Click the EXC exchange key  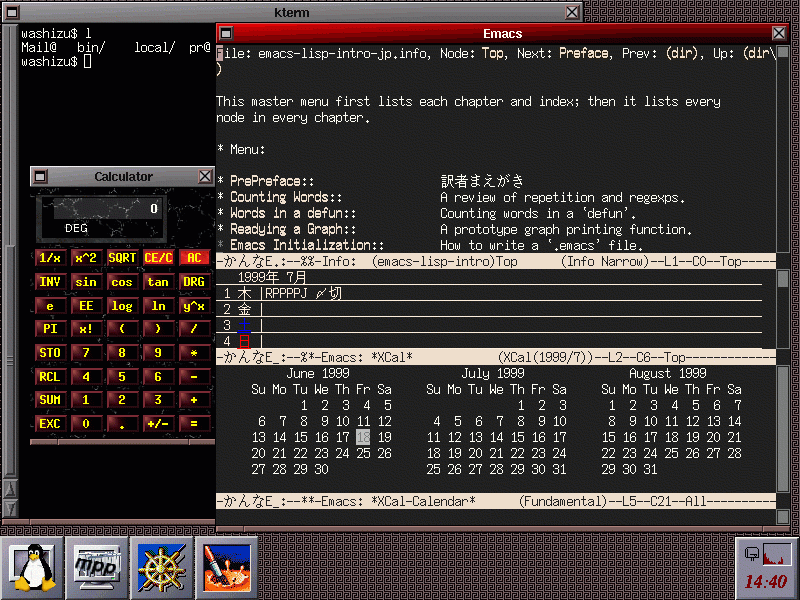50,423
